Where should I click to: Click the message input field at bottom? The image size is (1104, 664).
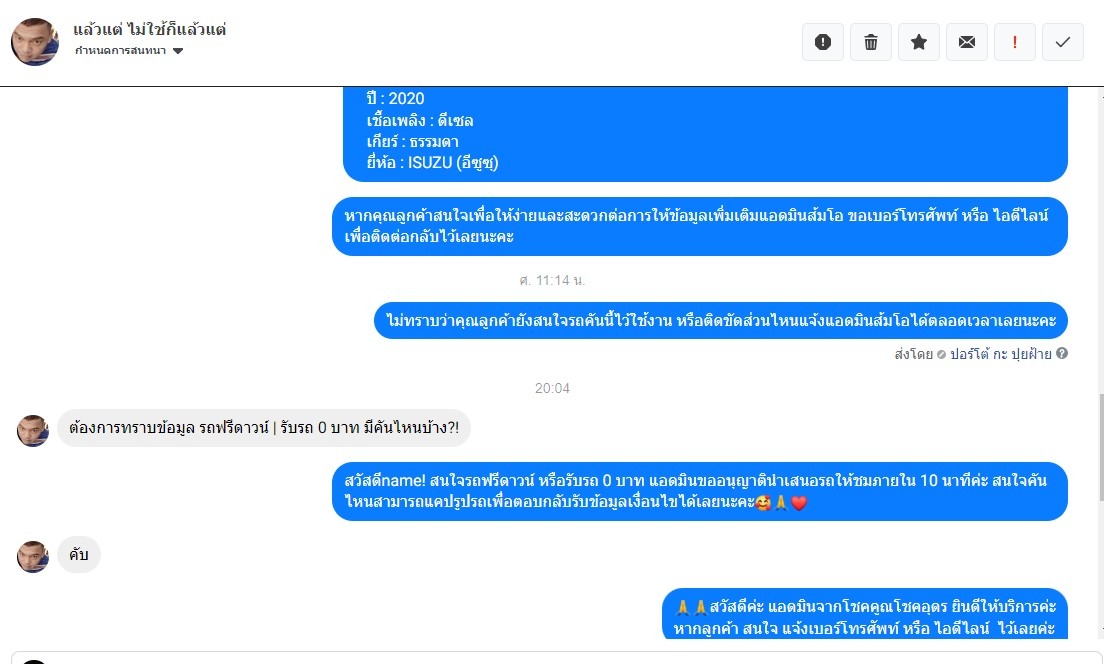click(556, 658)
